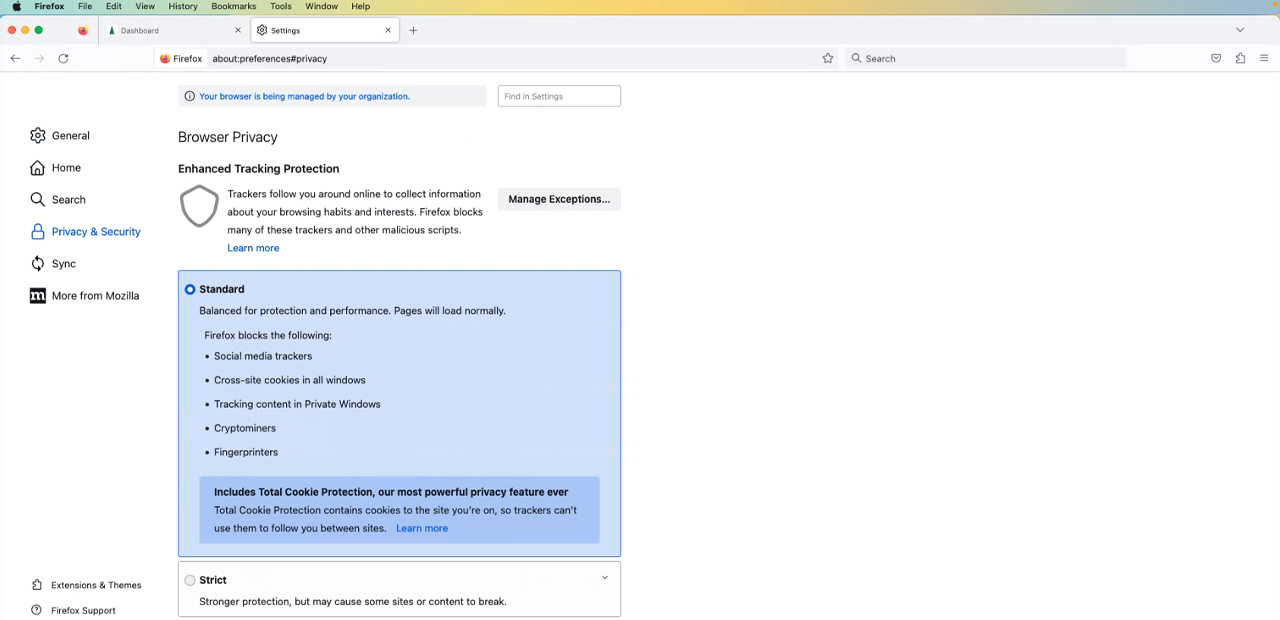Open the Firefox application menu

pos(49,6)
